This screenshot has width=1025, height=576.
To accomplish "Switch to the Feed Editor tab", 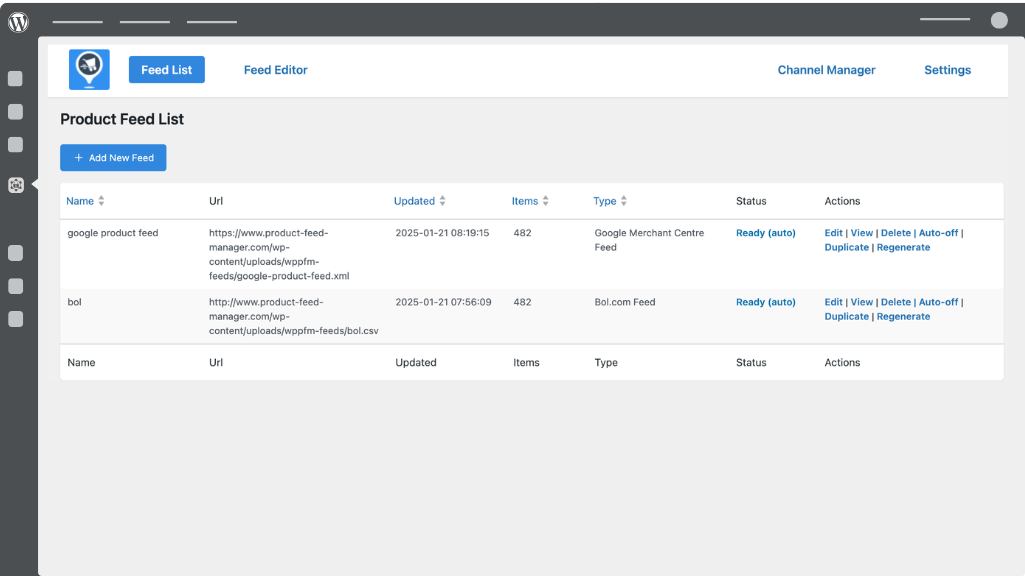I will [276, 70].
